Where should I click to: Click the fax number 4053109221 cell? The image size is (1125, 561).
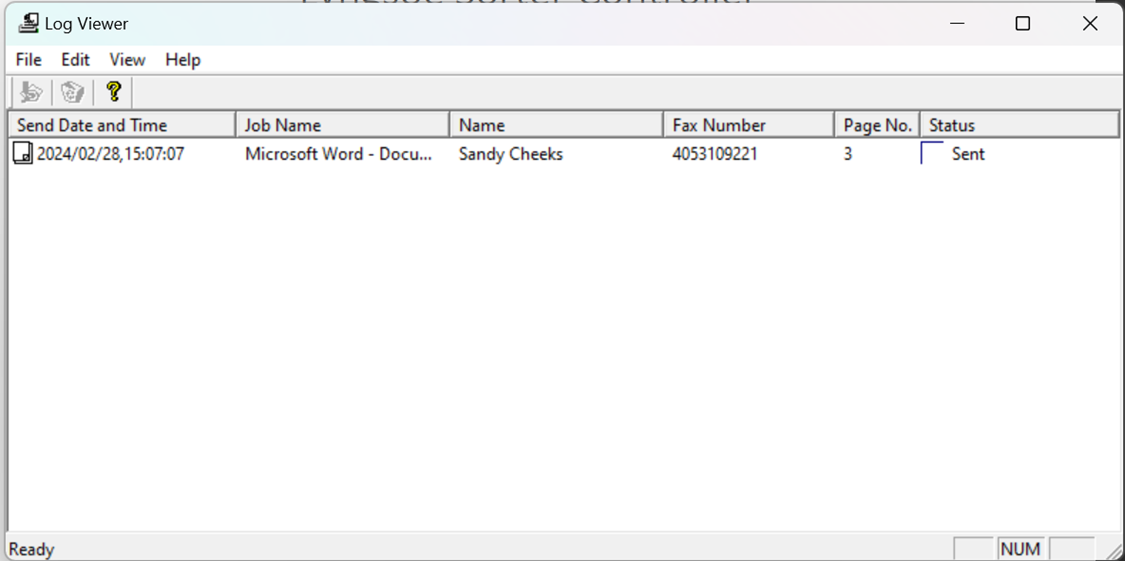(x=715, y=154)
